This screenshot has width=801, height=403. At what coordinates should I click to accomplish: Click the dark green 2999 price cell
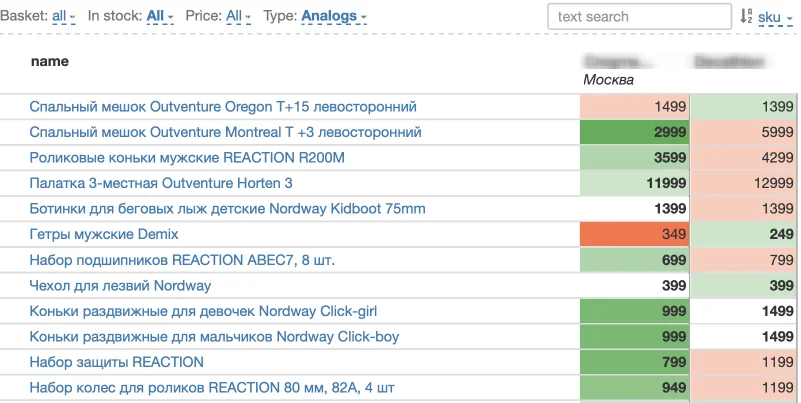pyautogui.click(x=634, y=132)
